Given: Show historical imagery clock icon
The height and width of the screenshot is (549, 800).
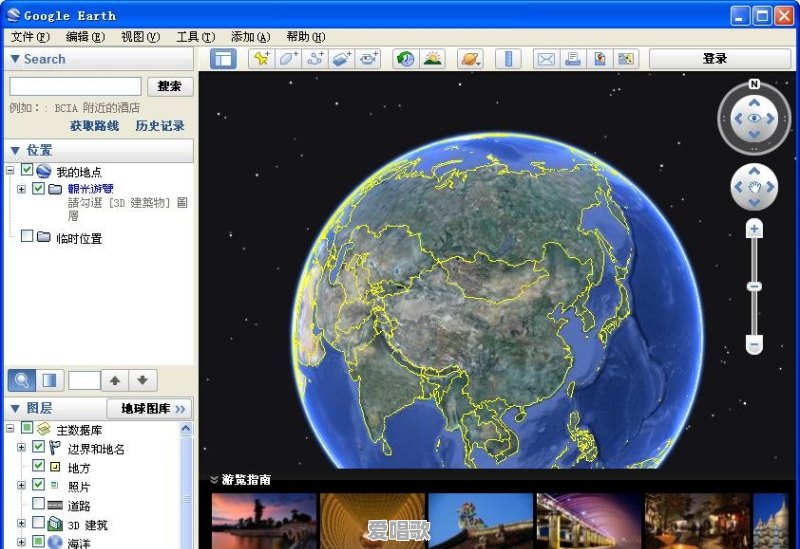Looking at the screenshot, I should coord(406,59).
